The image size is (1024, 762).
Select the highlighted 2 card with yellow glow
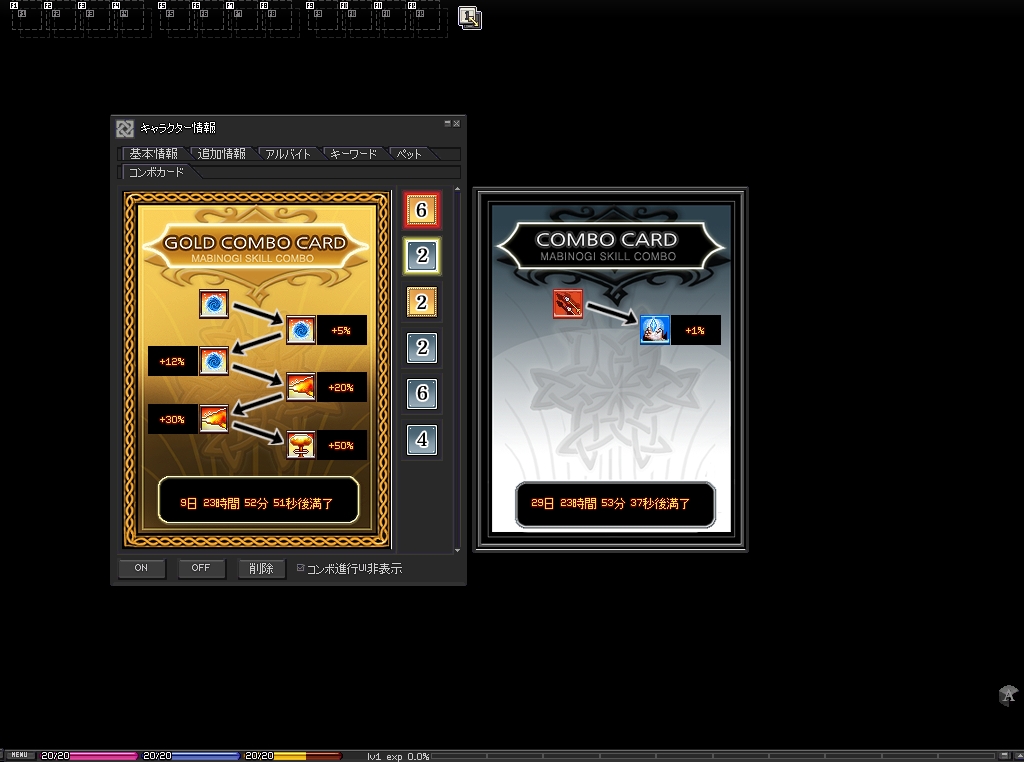tap(422, 255)
